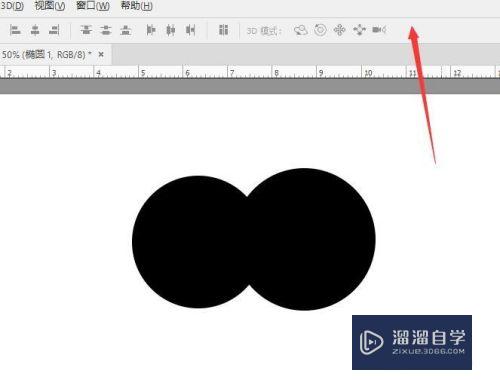This screenshot has width=500, height=380.
Task: Close the 椭圆 1 document tab
Action: (x=101, y=54)
